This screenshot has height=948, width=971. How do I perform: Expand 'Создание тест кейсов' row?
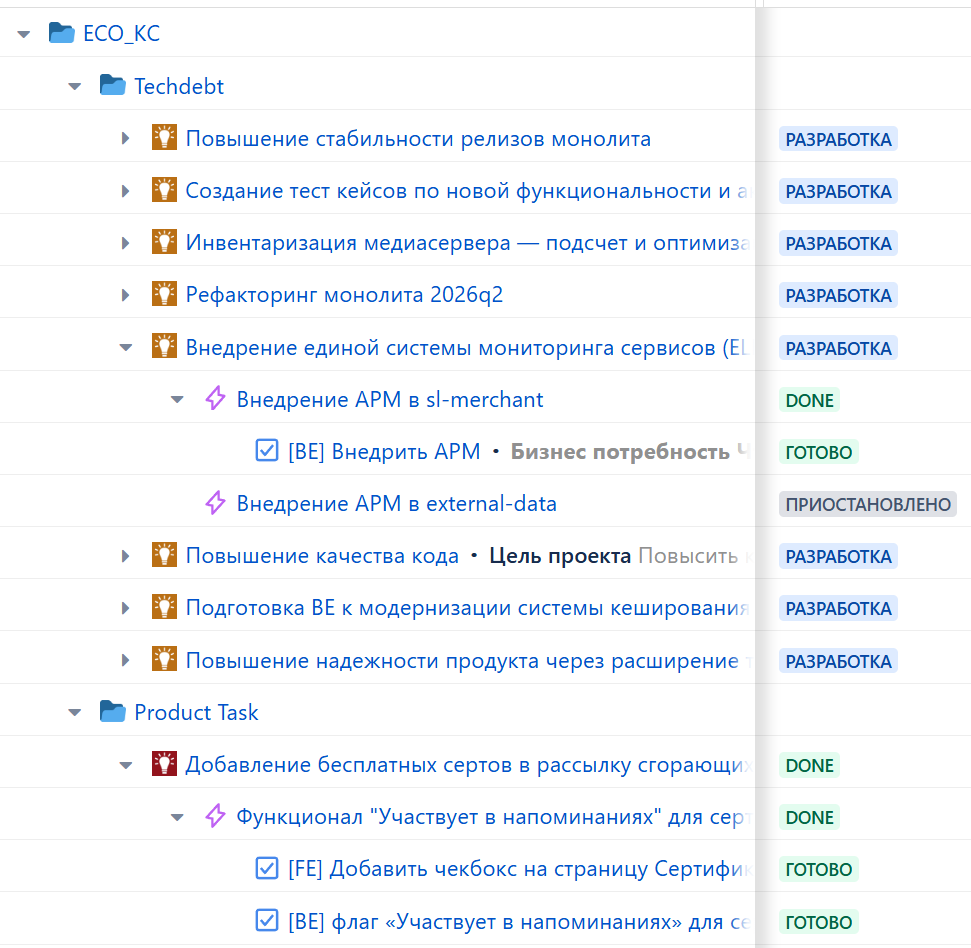[x=126, y=191]
